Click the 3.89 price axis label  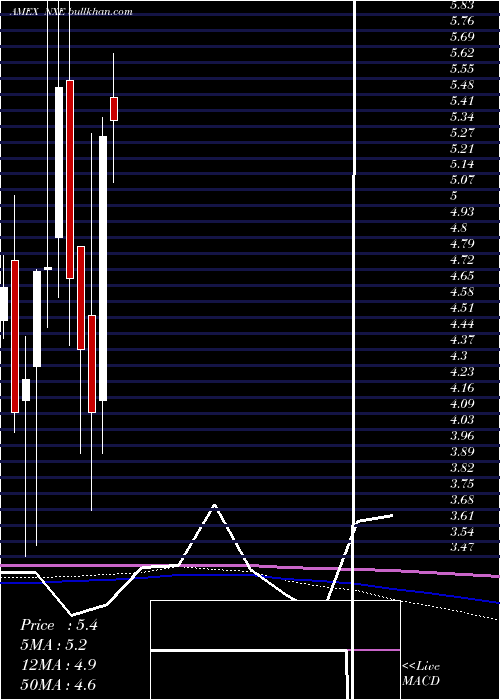click(462, 451)
